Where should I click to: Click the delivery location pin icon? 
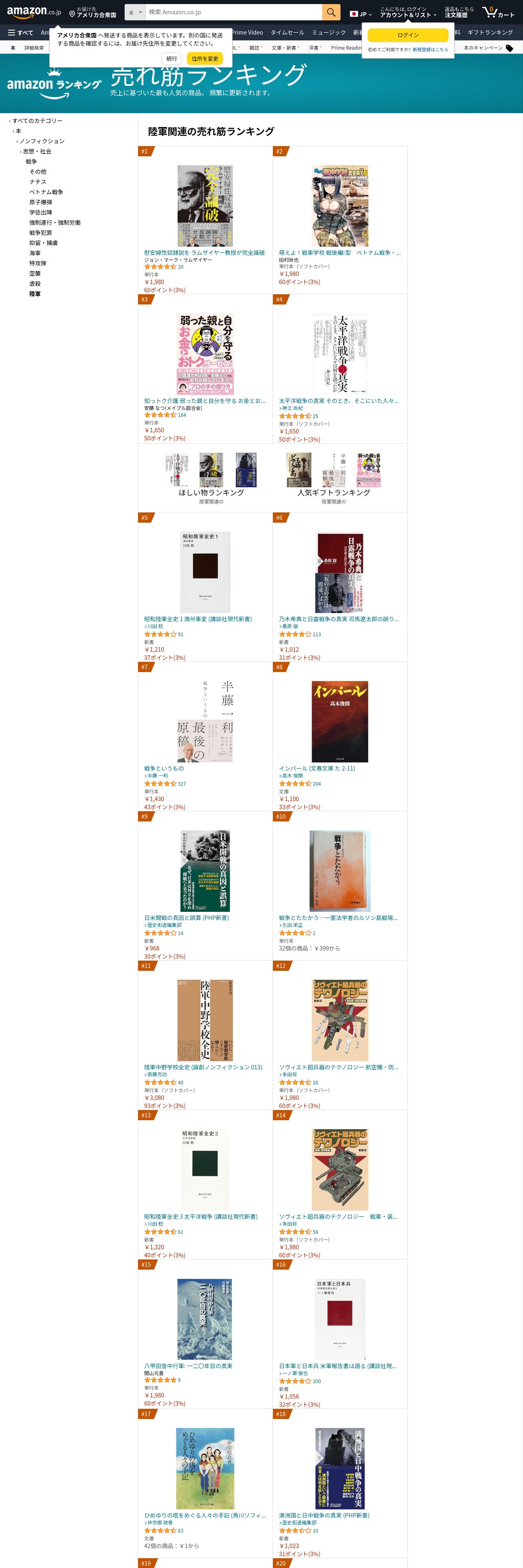(x=72, y=13)
